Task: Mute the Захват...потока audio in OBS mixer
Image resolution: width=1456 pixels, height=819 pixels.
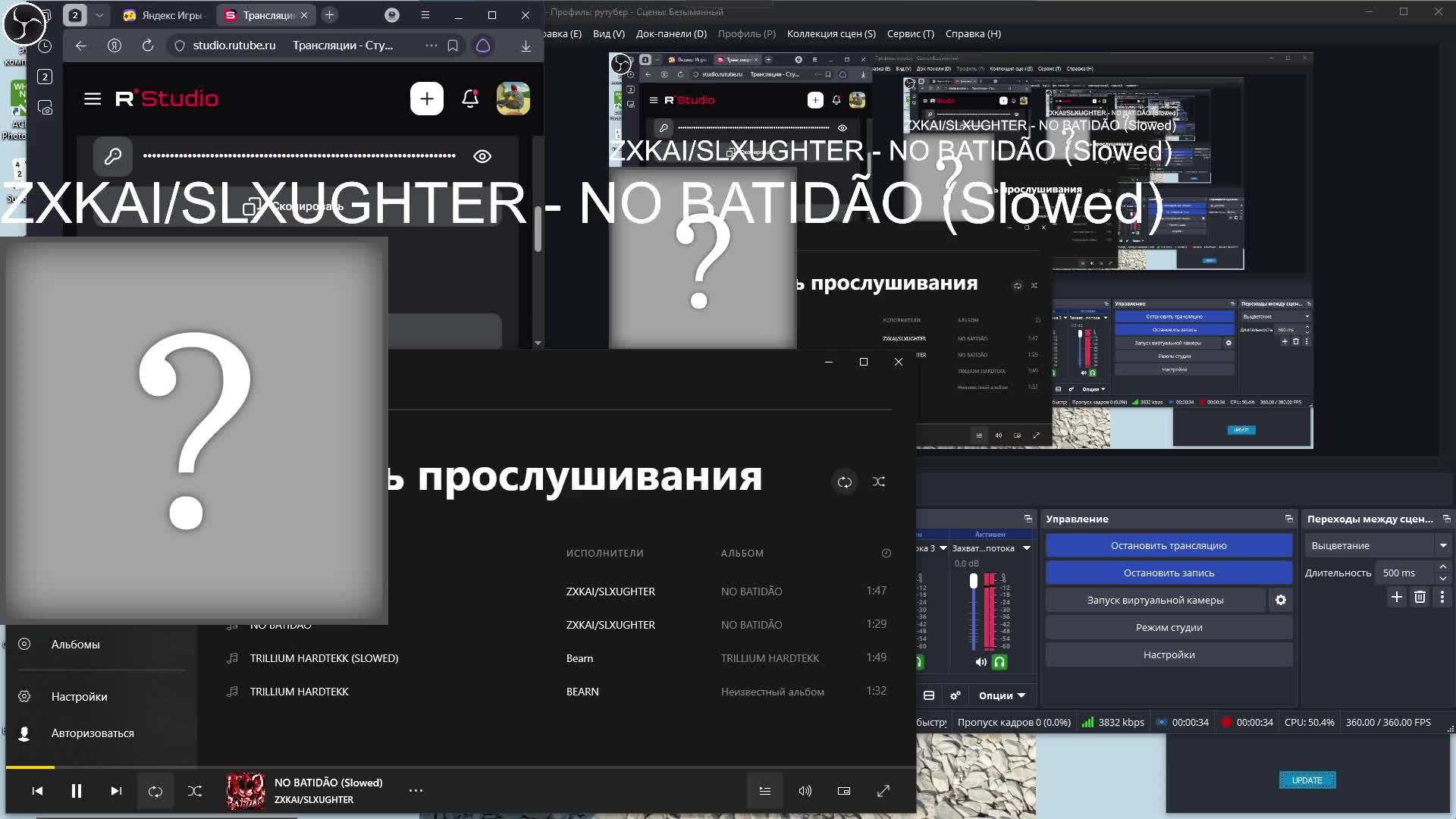Action: [x=981, y=662]
